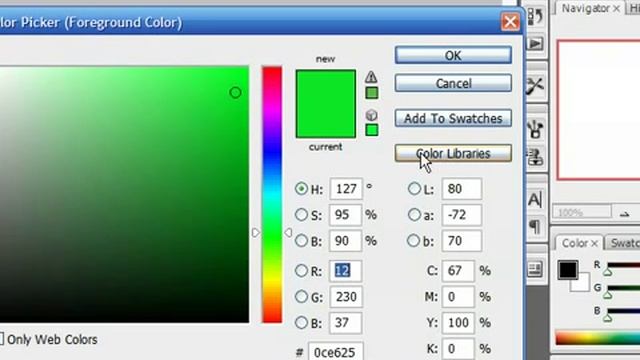The height and width of the screenshot is (360, 640).
Task: Click the new color preview swatch
Action: (x=326, y=87)
